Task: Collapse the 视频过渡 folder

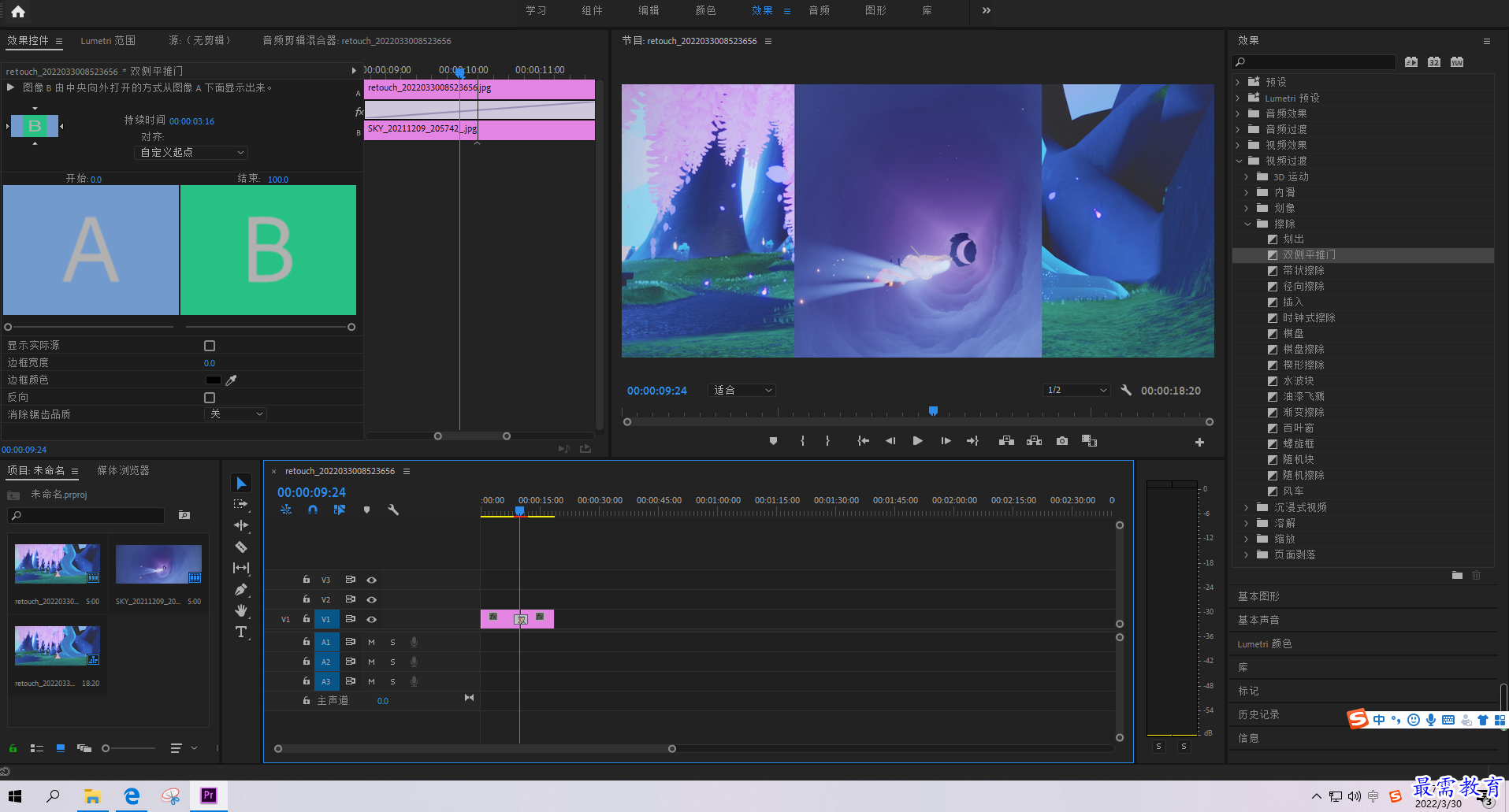Action: pos(1238,161)
